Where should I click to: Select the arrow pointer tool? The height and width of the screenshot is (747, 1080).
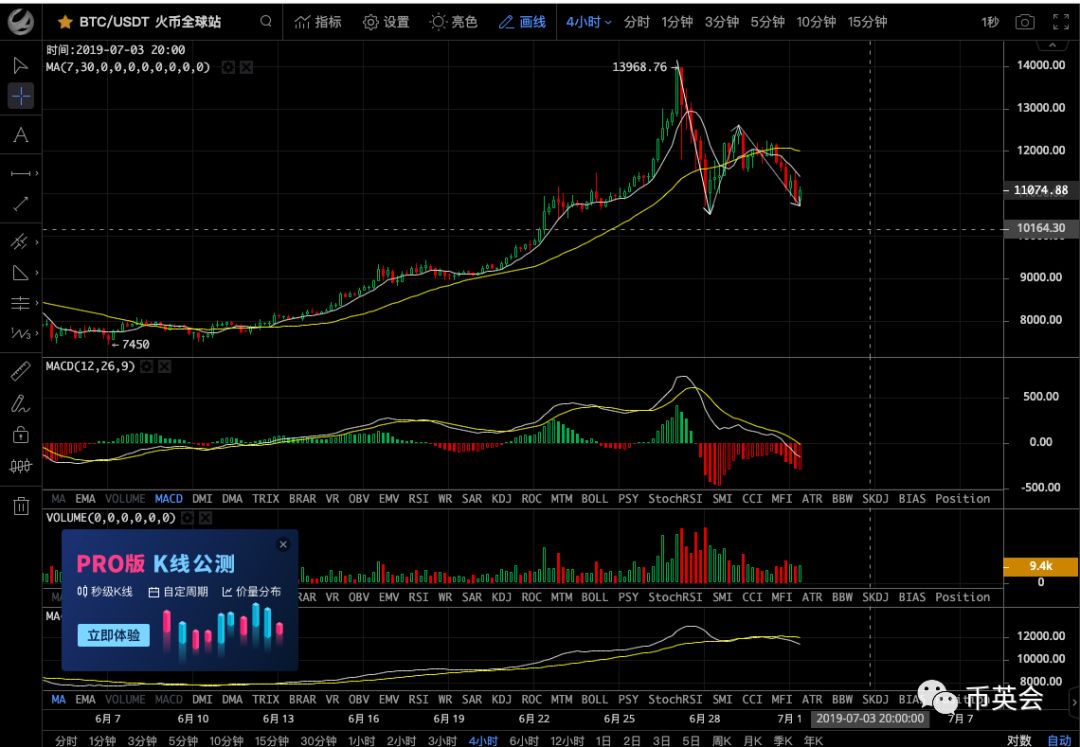click(x=20, y=65)
